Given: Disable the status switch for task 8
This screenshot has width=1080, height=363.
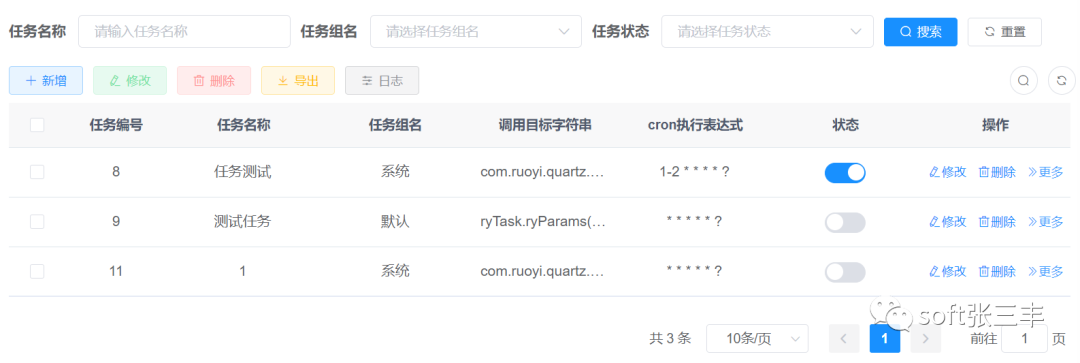Looking at the screenshot, I should coord(845,173).
